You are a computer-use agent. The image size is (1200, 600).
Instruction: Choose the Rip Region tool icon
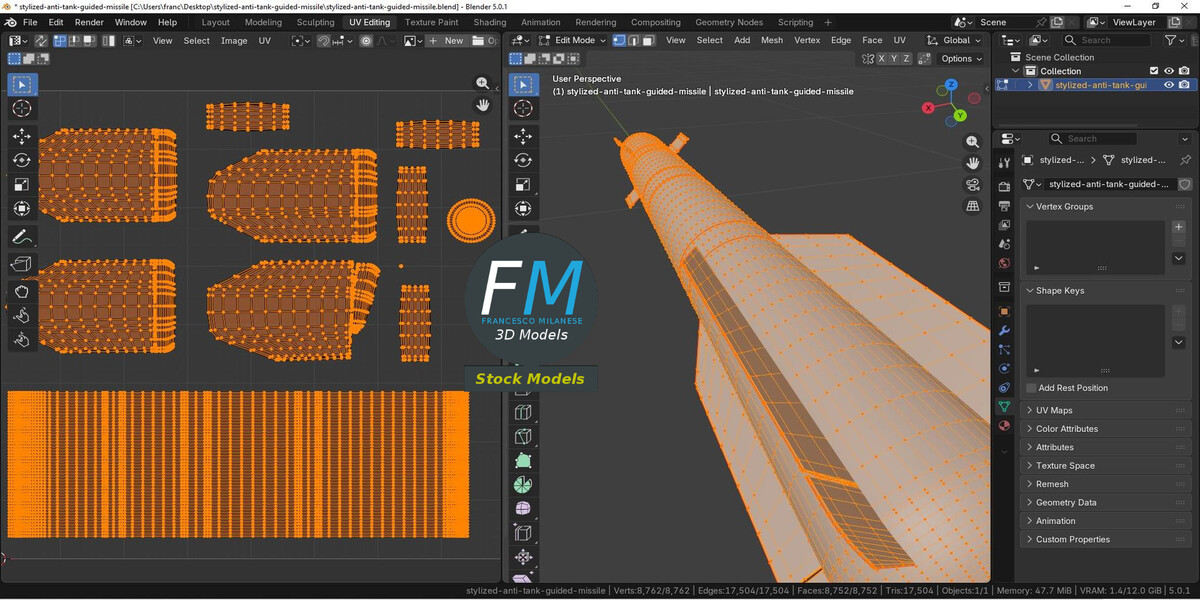pyautogui.click(x=22, y=265)
